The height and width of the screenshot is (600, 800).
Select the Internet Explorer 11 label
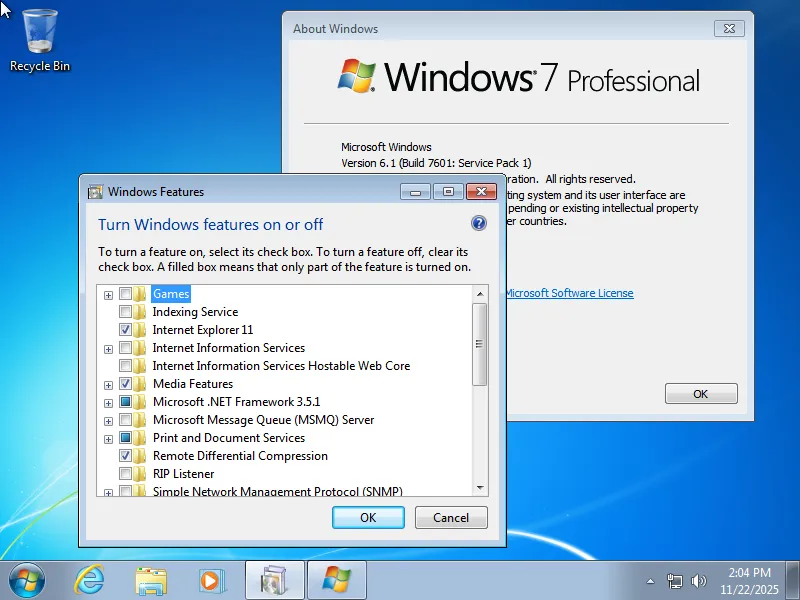pos(203,330)
